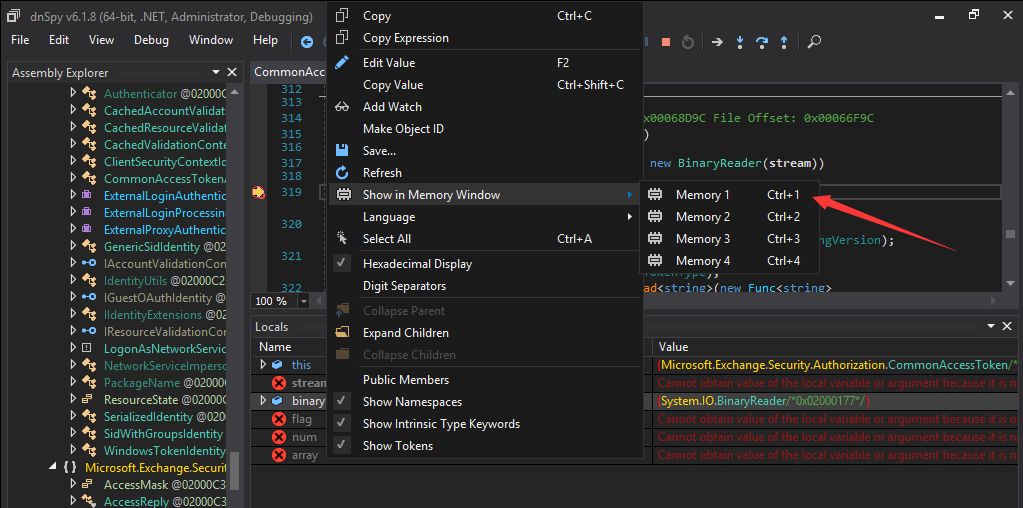Click the Refresh circular arrow icon
This screenshot has height=508, width=1023.
[342, 173]
